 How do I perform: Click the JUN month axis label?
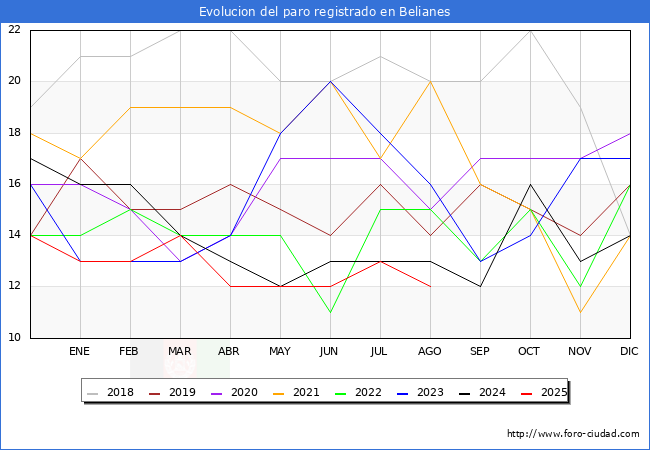coord(329,351)
